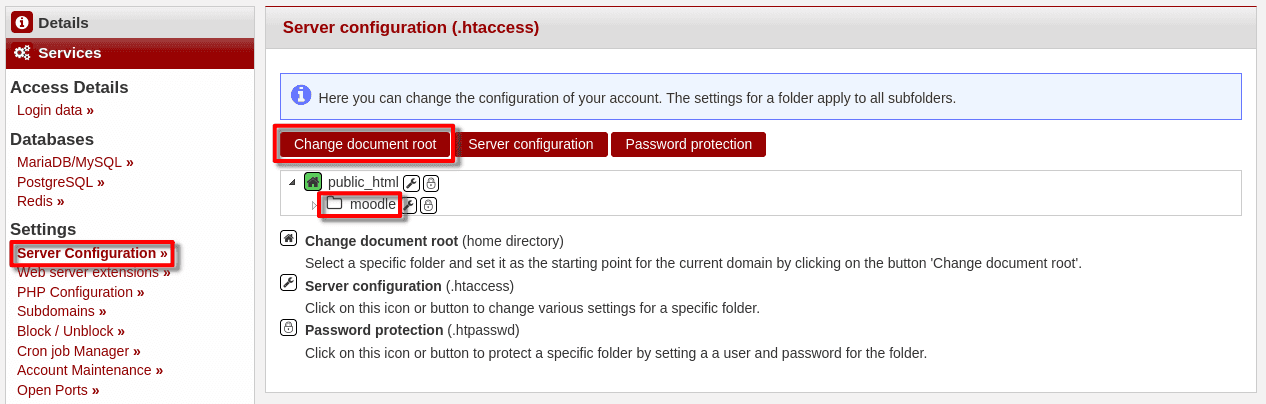Open the Login data link

coord(50,110)
